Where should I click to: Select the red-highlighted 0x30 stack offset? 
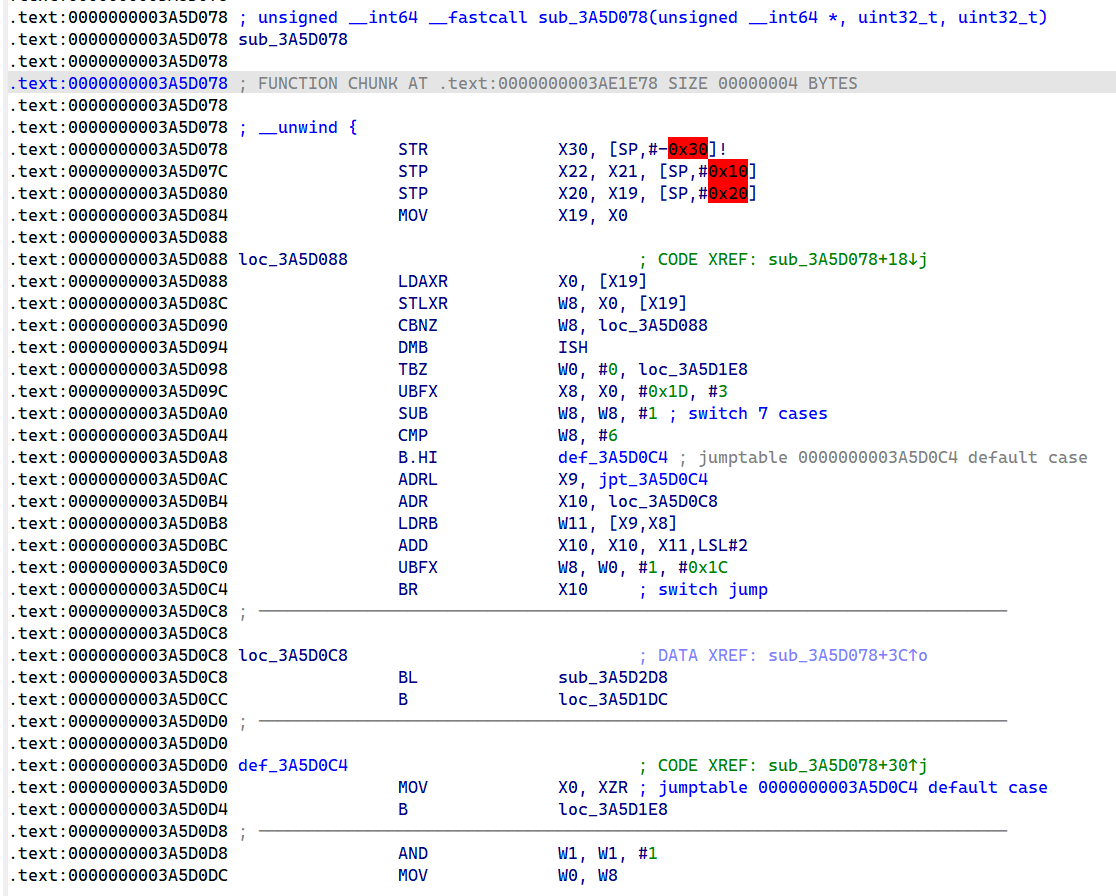688,149
